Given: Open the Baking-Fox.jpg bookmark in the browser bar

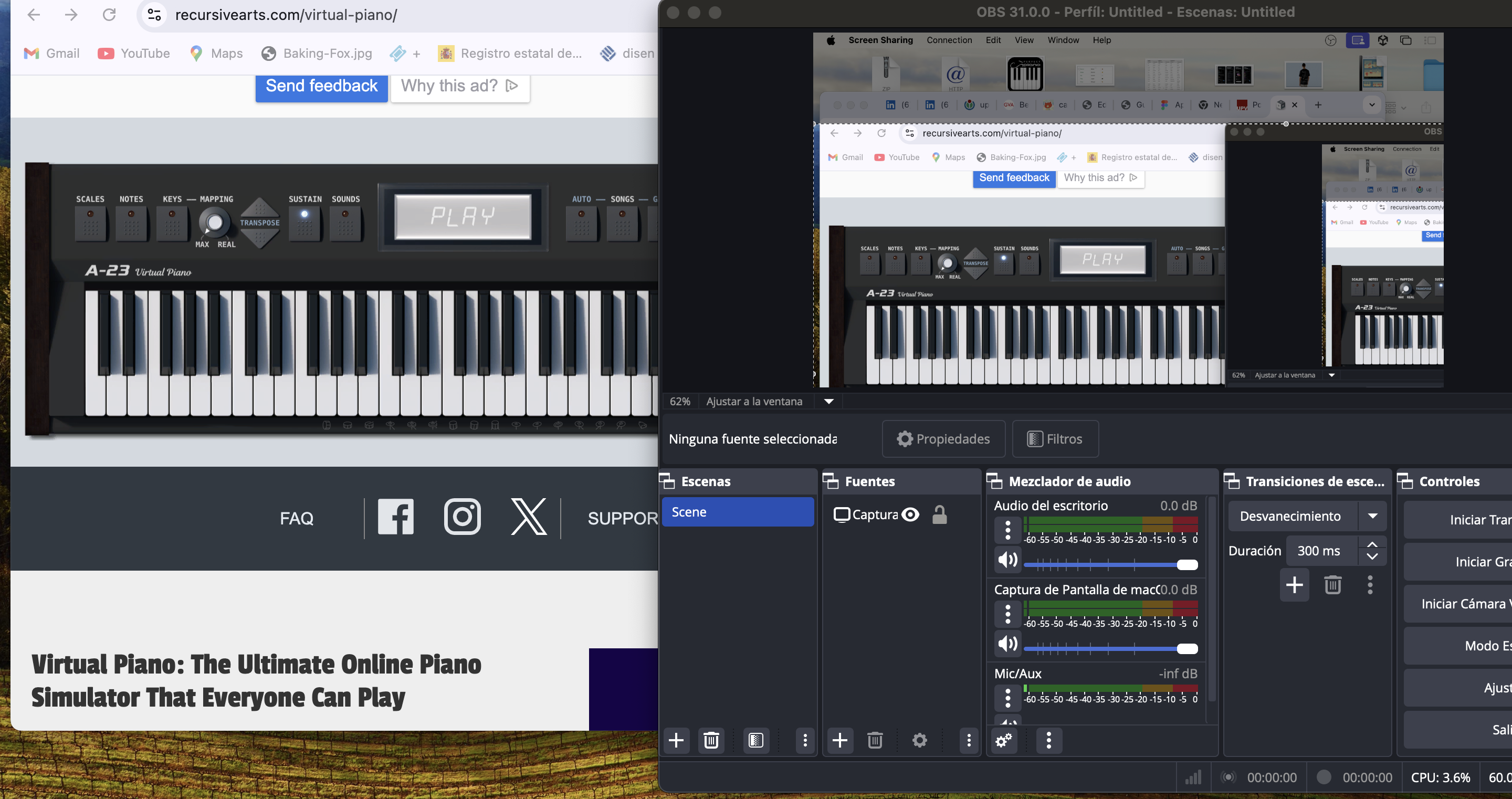Looking at the screenshot, I should [317, 54].
